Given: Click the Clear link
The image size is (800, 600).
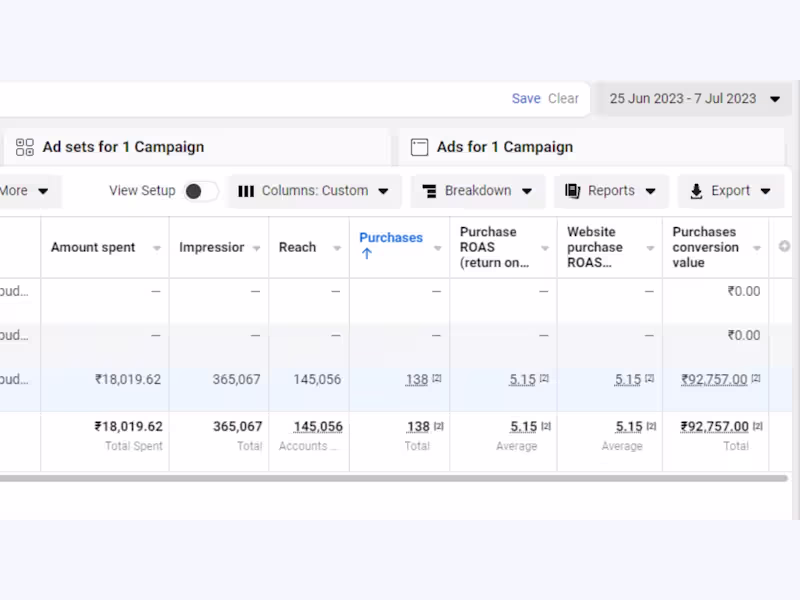Looking at the screenshot, I should pos(563,99).
